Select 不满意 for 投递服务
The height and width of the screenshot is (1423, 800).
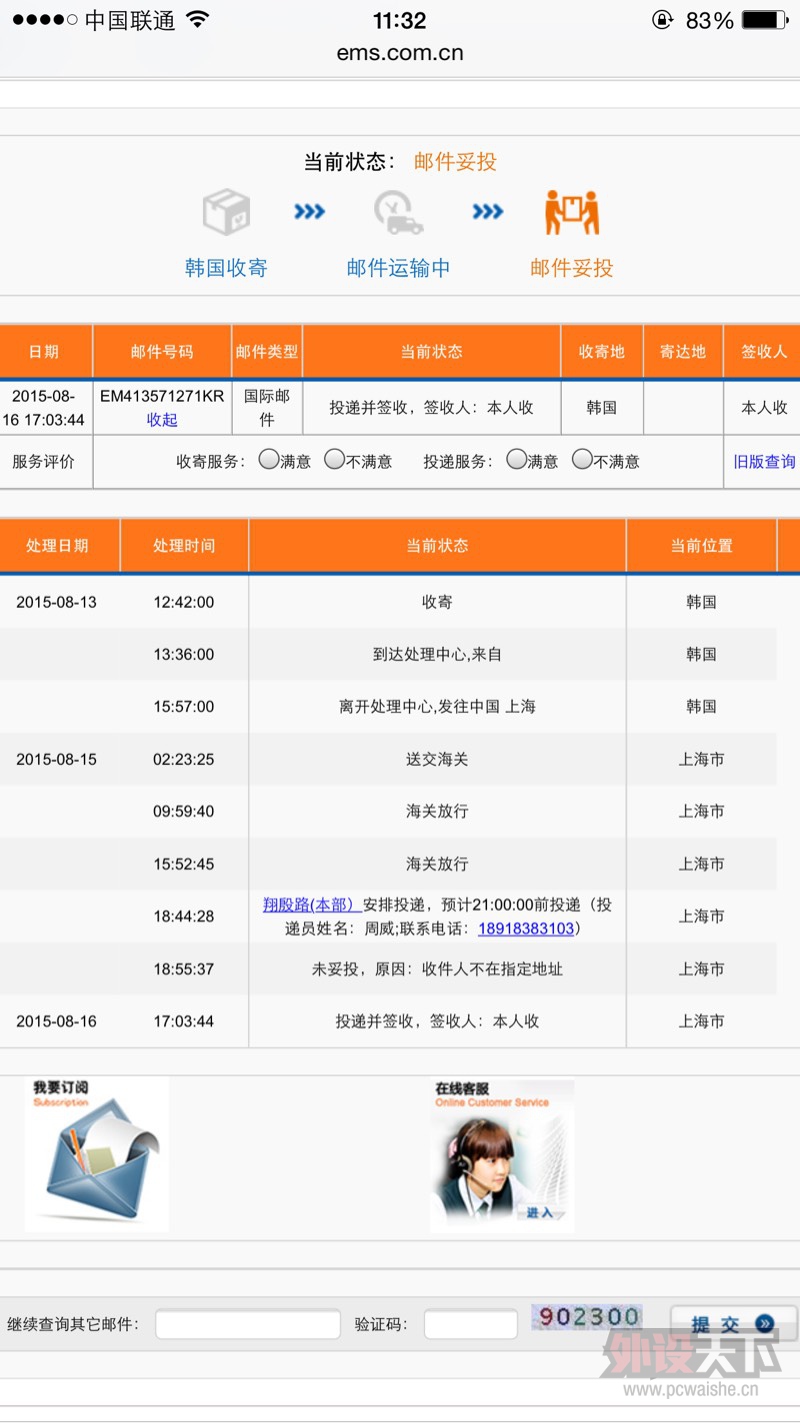point(582,460)
